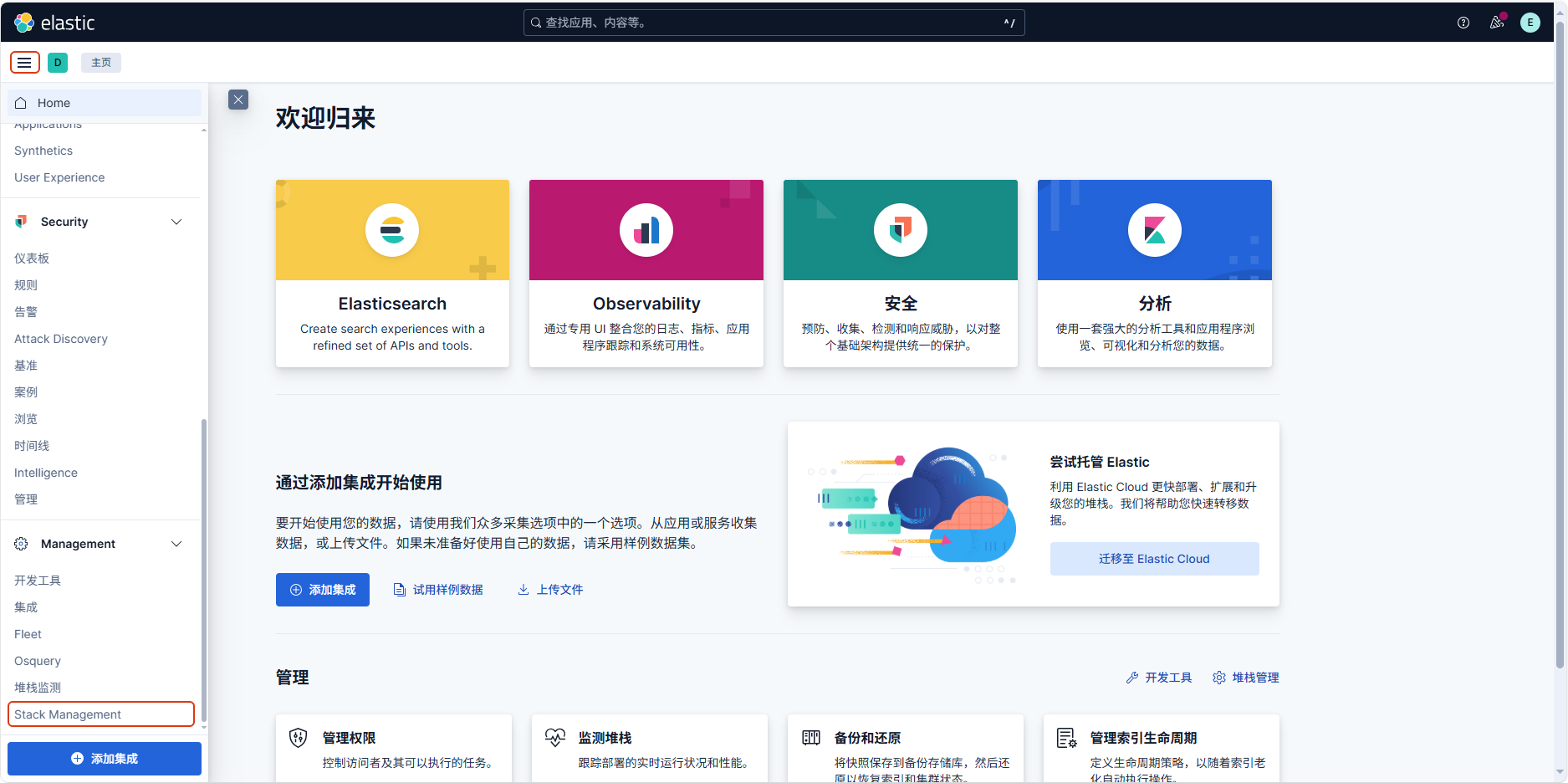Focus the 查找应用、内容等 search field
This screenshot has height=783, width=1568.
(x=774, y=23)
